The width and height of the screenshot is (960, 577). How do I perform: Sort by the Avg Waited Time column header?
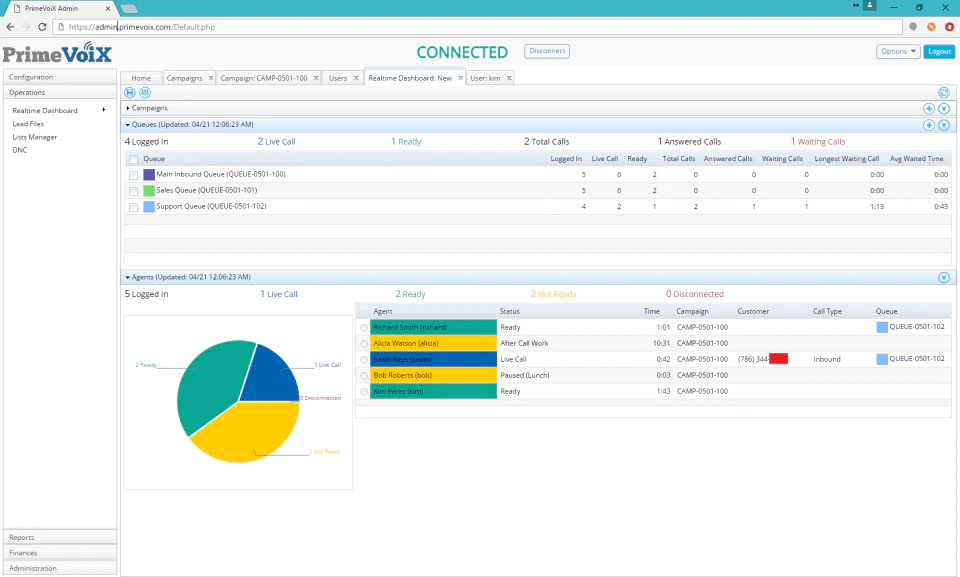pos(917,159)
